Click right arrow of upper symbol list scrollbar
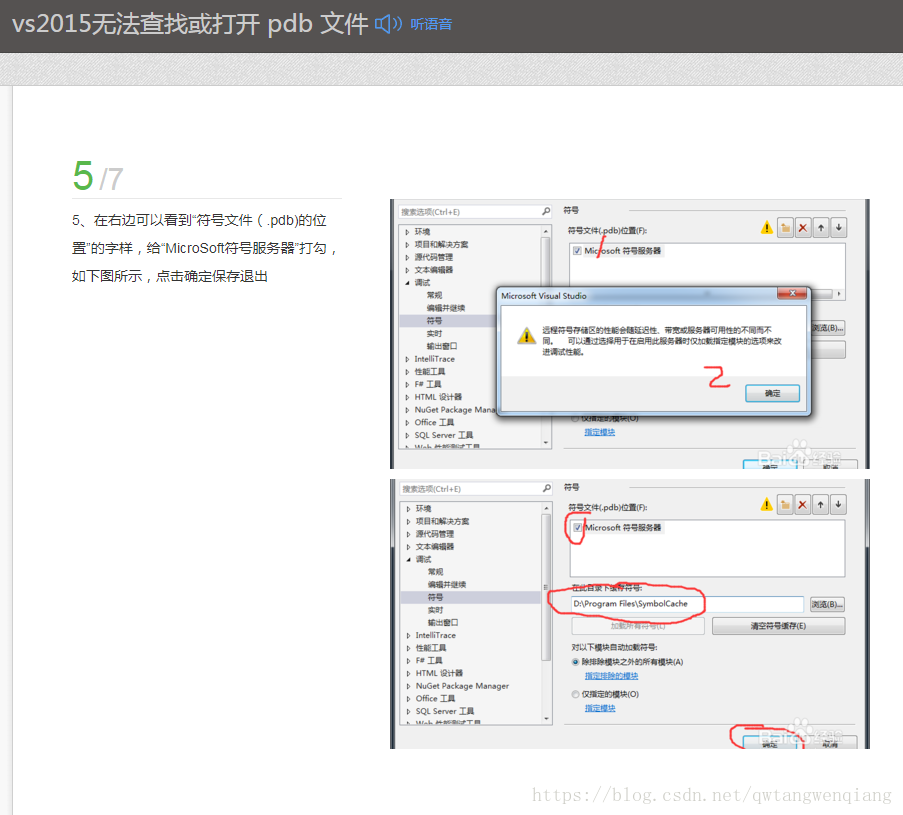Viewport: 903px width, 815px height. point(839,294)
